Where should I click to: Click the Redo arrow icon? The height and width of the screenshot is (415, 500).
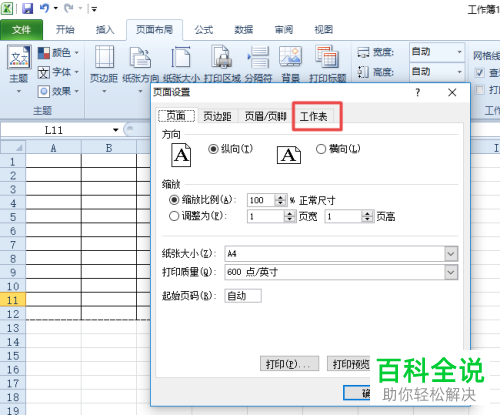click(x=69, y=8)
